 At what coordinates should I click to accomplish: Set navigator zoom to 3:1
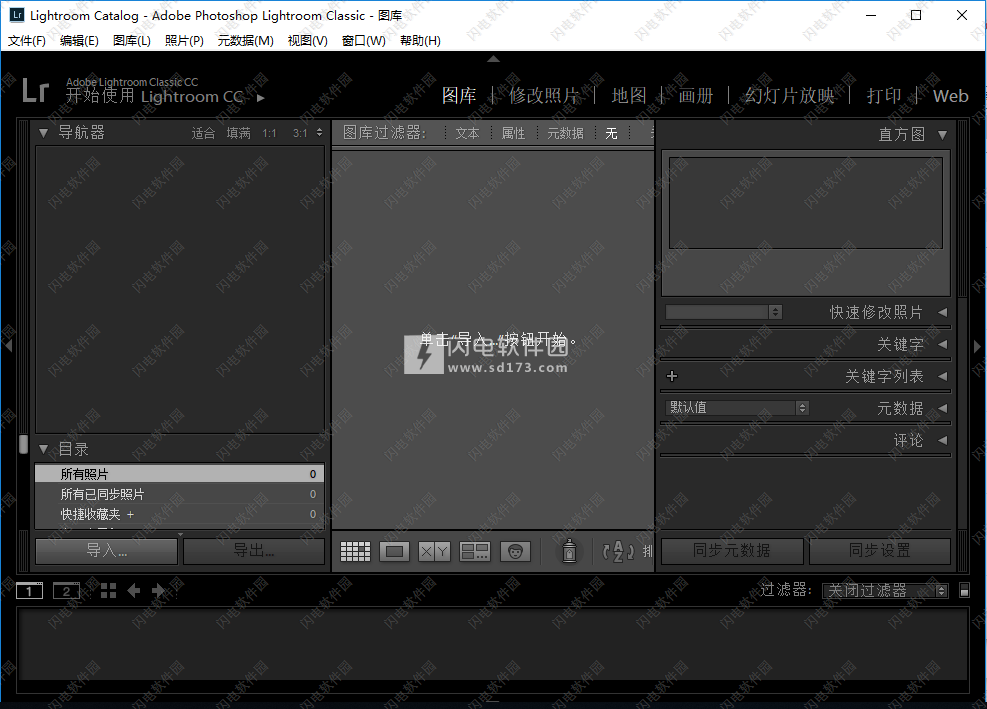click(300, 133)
